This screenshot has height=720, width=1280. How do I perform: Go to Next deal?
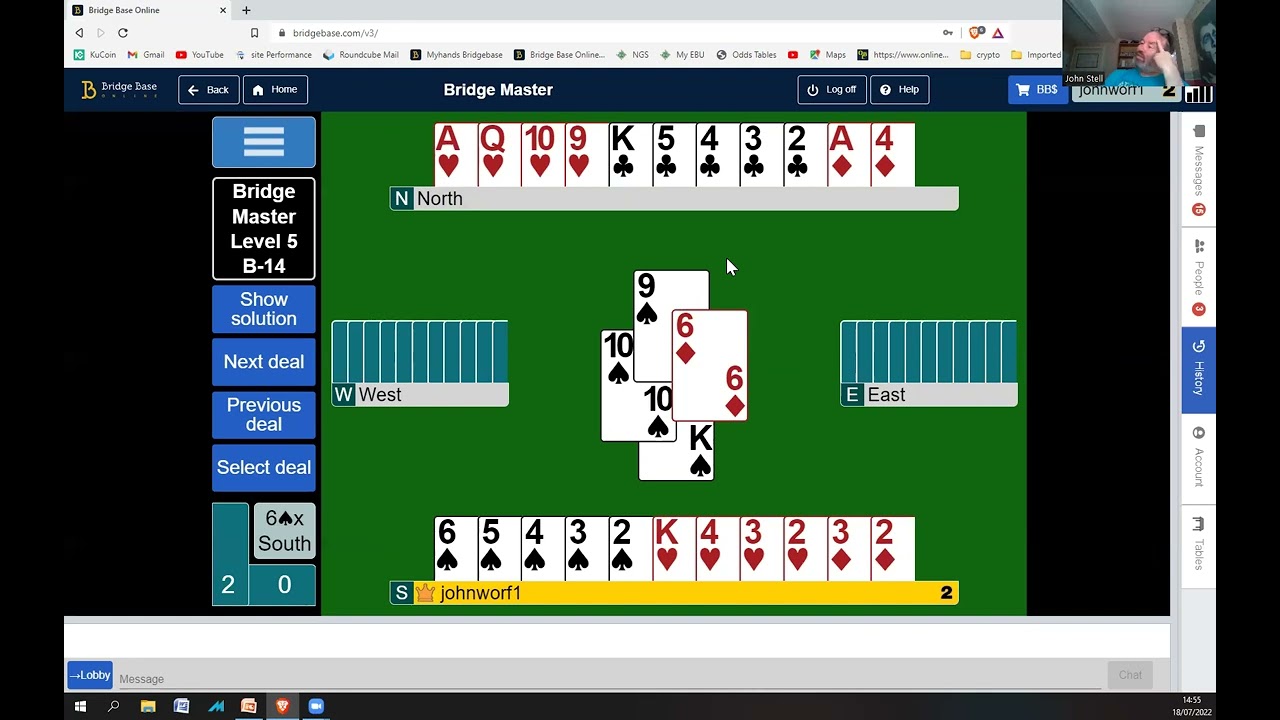click(264, 362)
